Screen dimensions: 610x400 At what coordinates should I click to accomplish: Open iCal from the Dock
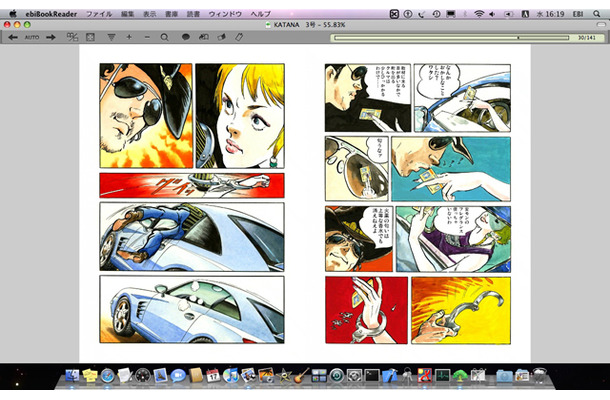click(x=213, y=375)
